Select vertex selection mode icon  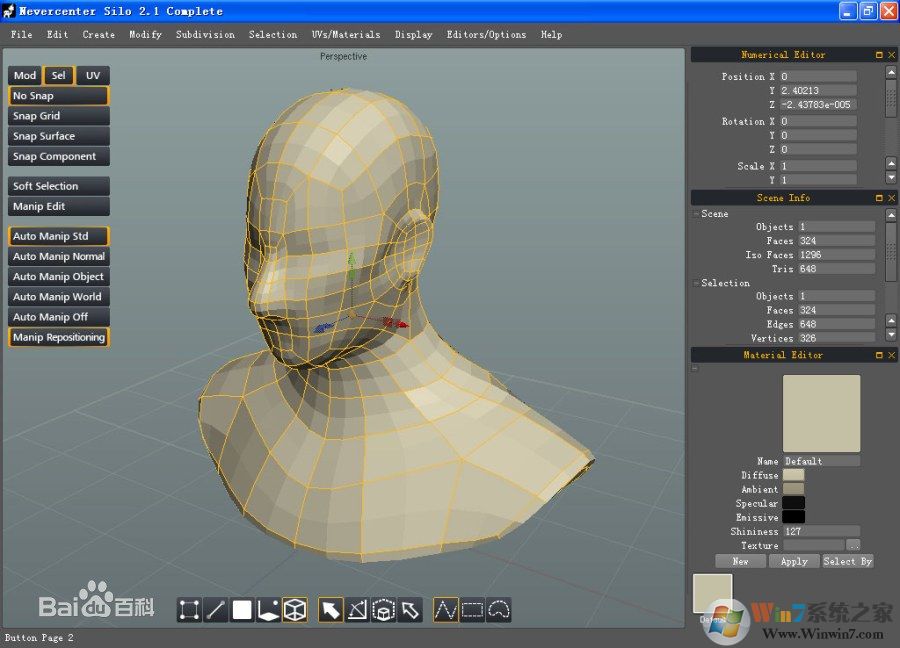pos(189,610)
